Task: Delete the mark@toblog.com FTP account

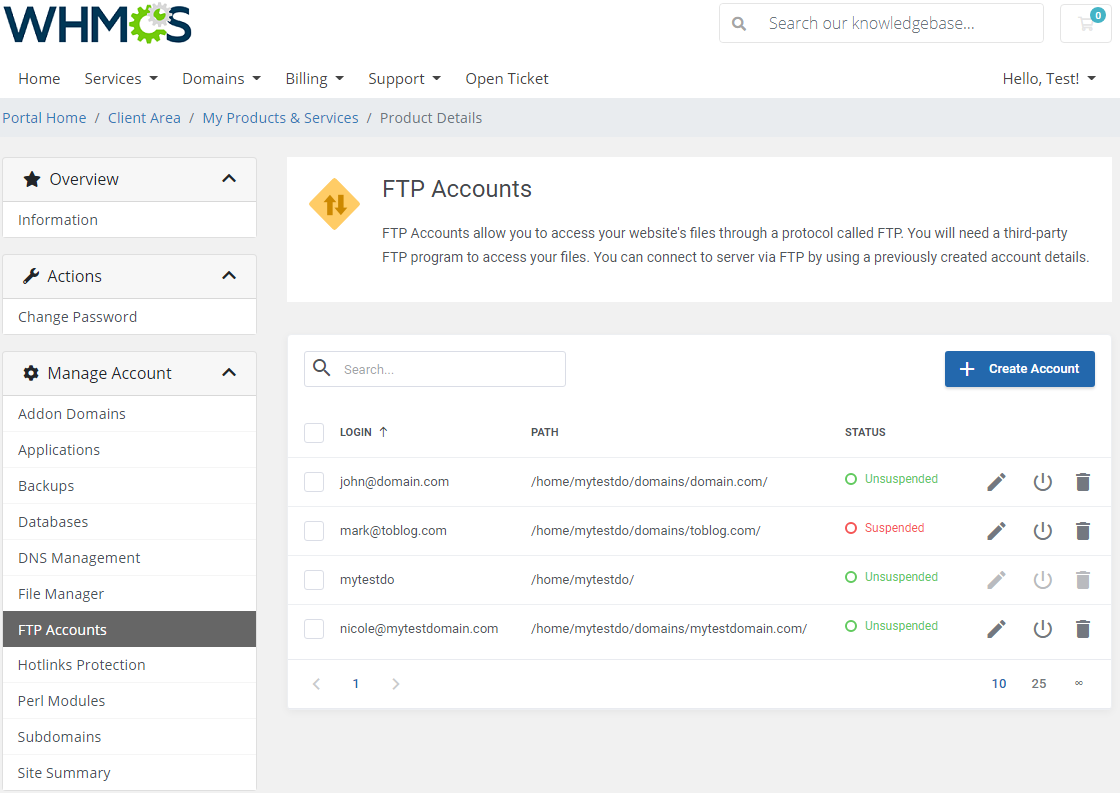Action: click(1083, 531)
